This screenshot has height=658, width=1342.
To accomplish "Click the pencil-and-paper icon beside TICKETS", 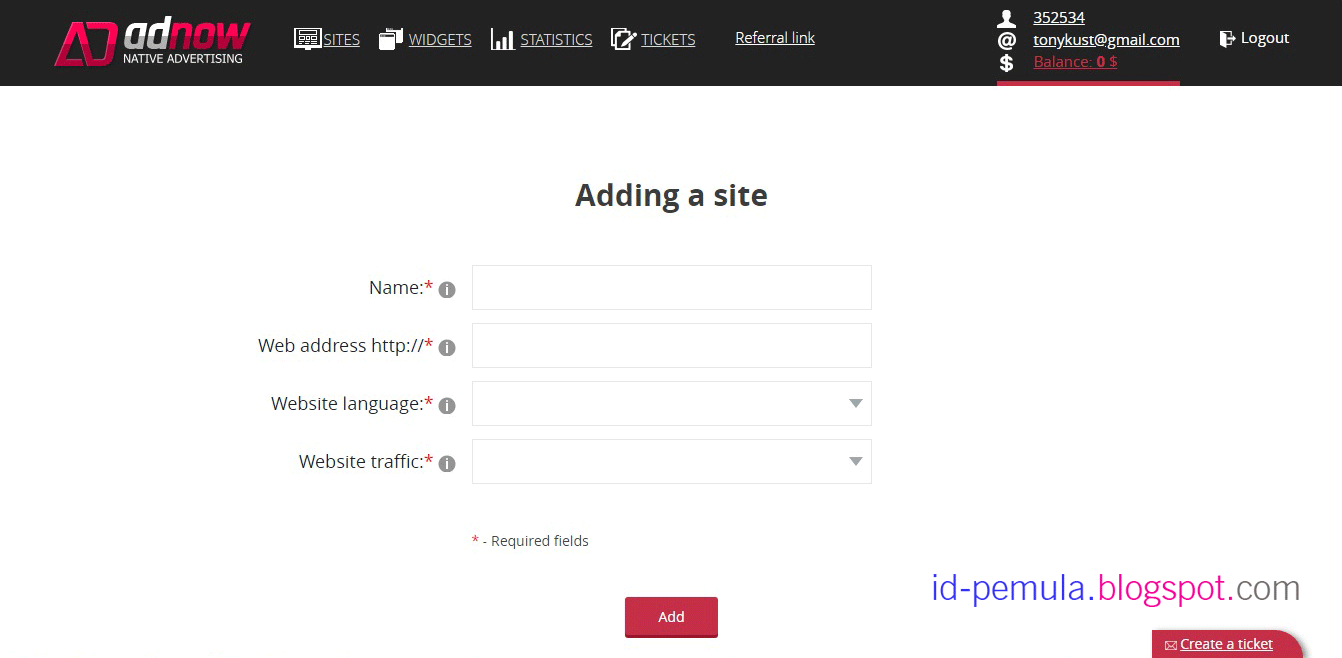I will point(623,39).
